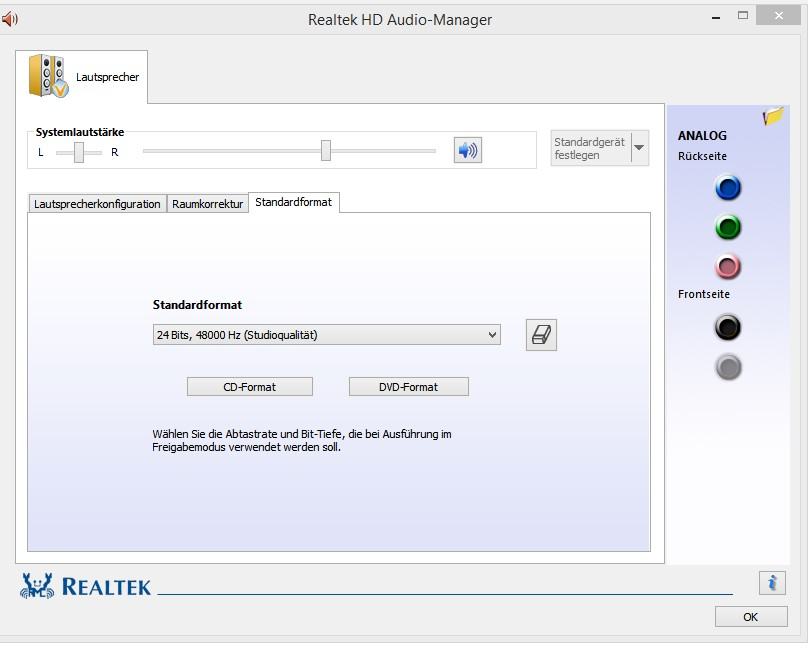Viewport: 808px width, 648px height.
Task: Click the gray front audio jack
Action: point(728,367)
